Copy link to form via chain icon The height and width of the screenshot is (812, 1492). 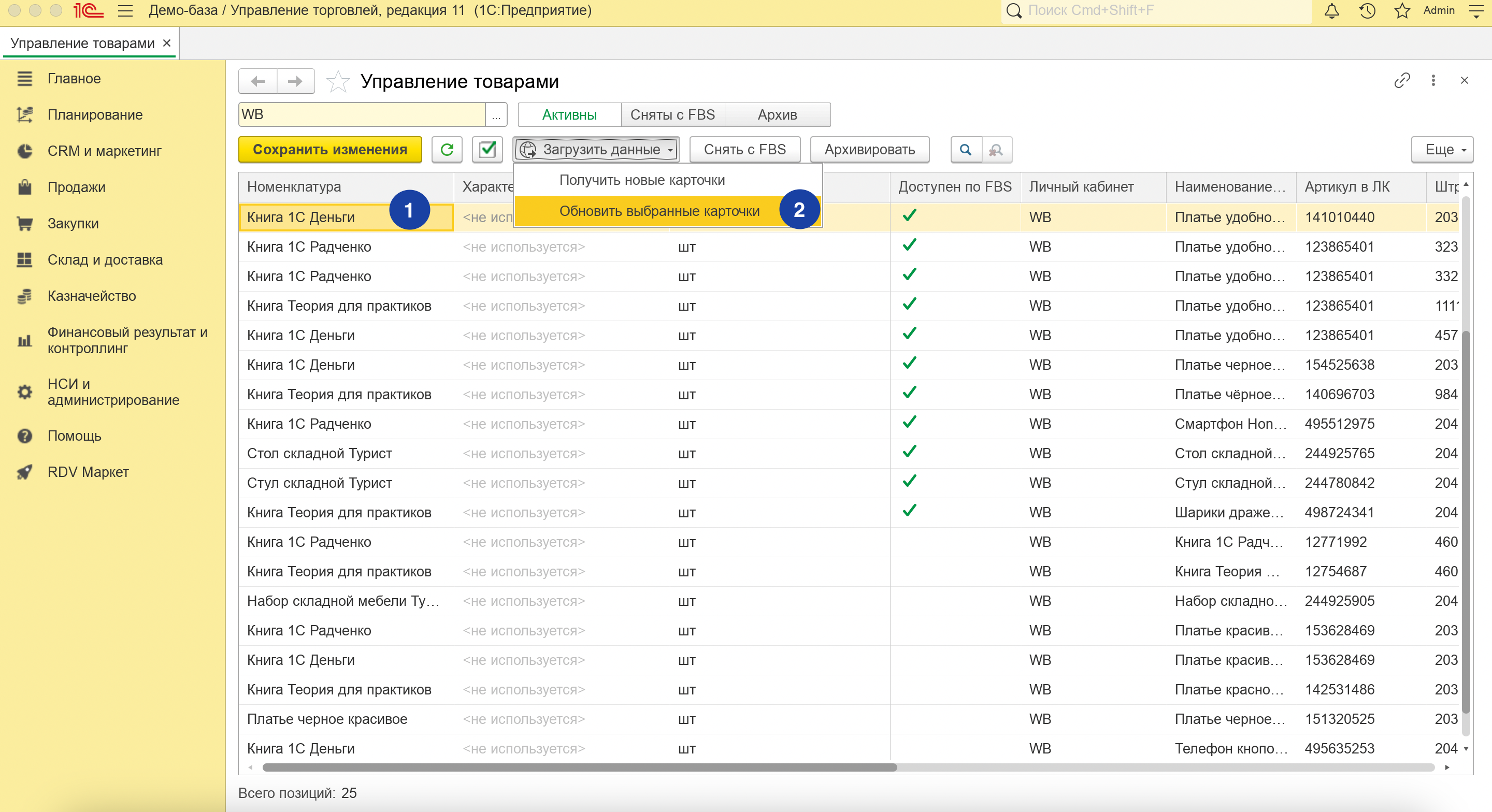1402,80
